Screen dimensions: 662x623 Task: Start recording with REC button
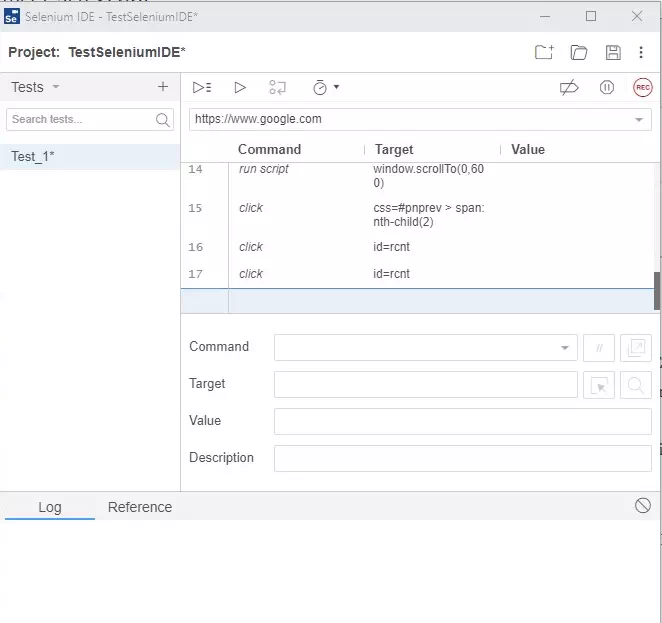(642, 87)
